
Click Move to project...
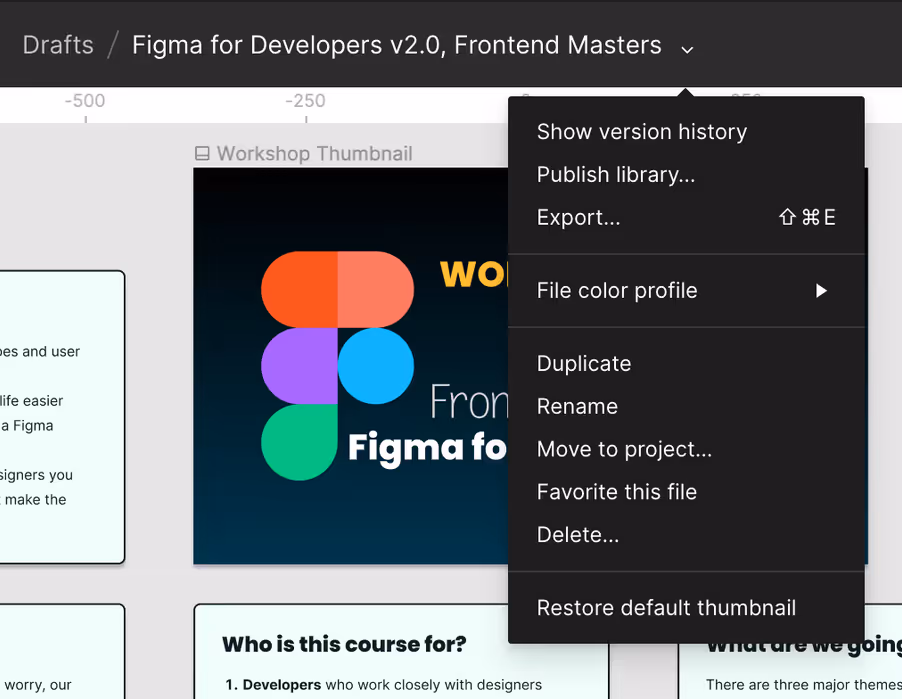(x=687, y=449)
